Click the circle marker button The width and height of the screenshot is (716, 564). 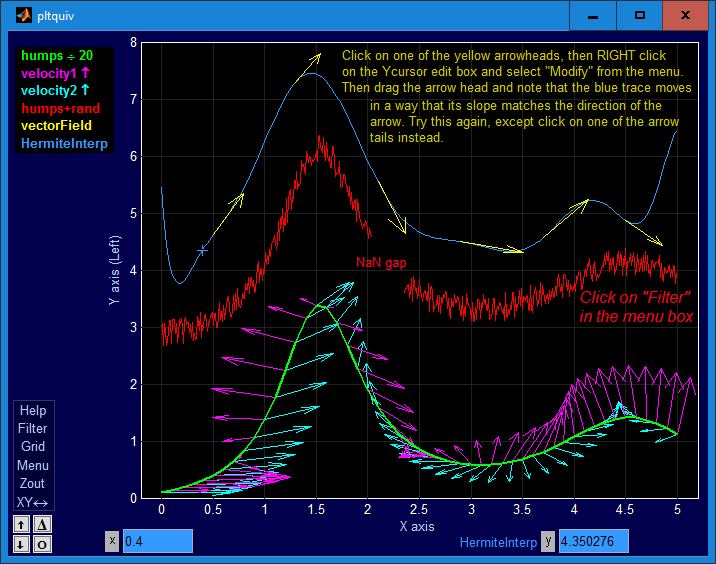pos(42,544)
